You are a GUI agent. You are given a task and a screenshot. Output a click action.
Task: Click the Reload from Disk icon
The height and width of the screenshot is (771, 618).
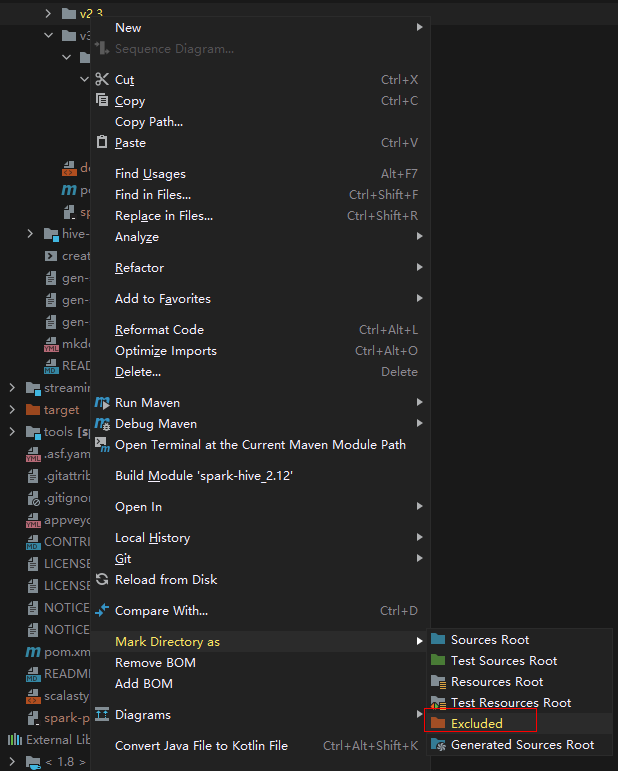pyautogui.click(x=101, y=579)
